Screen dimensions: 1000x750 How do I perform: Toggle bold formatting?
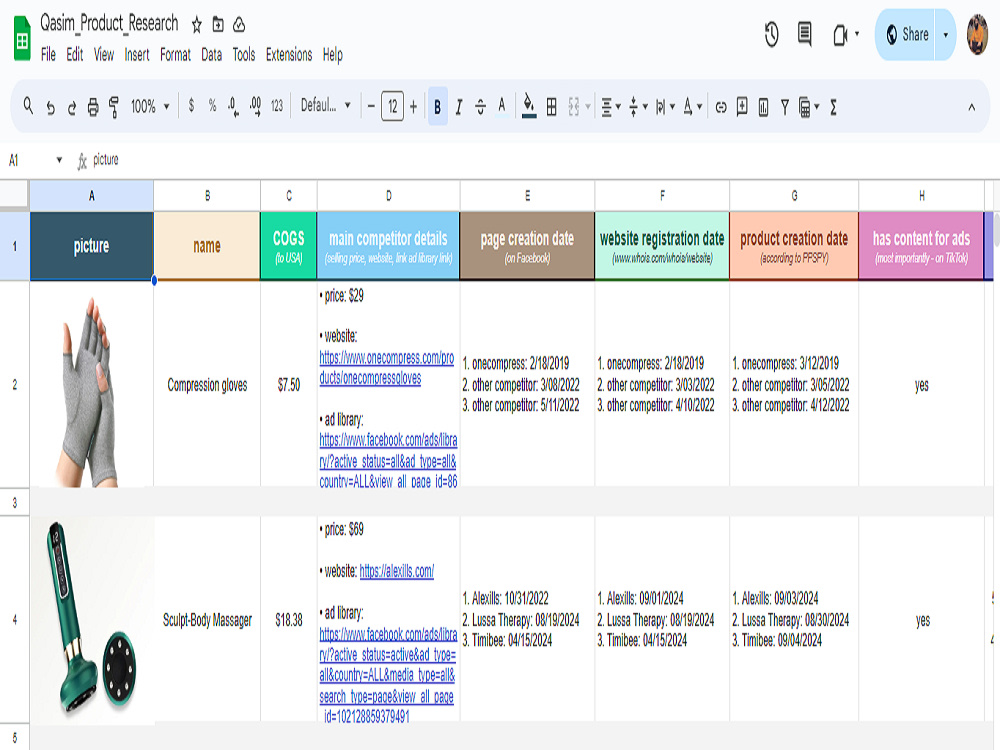point(438,107)
